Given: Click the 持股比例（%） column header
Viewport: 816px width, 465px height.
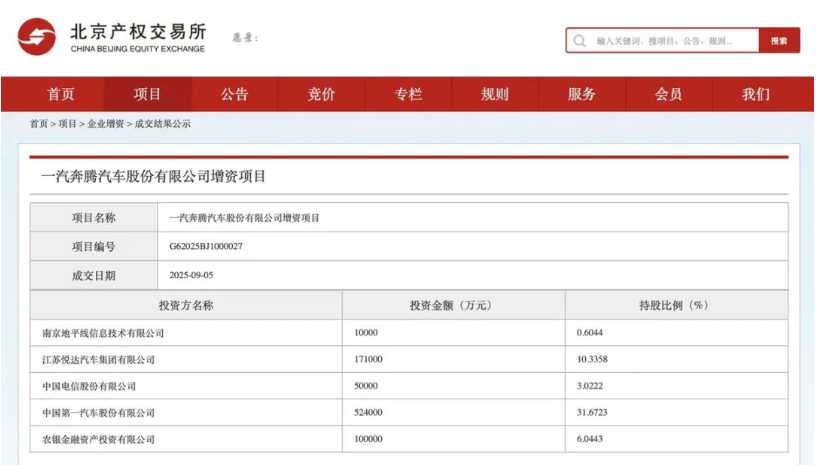Looking at the screenshot, I should (x=677, y=305).
